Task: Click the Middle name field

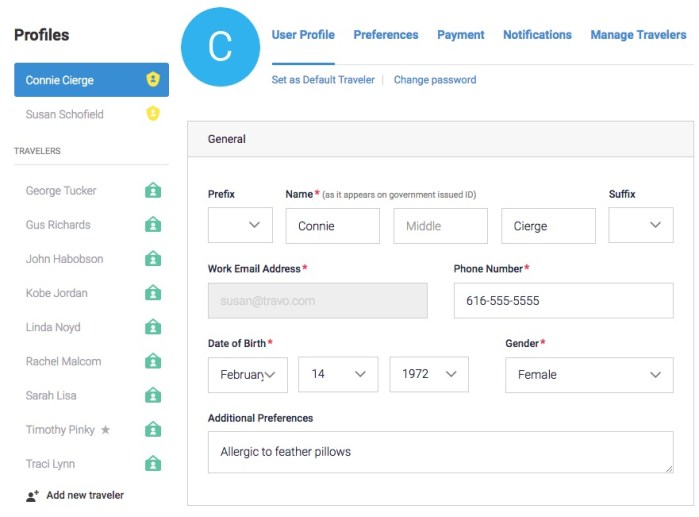Action: [440, 226]
